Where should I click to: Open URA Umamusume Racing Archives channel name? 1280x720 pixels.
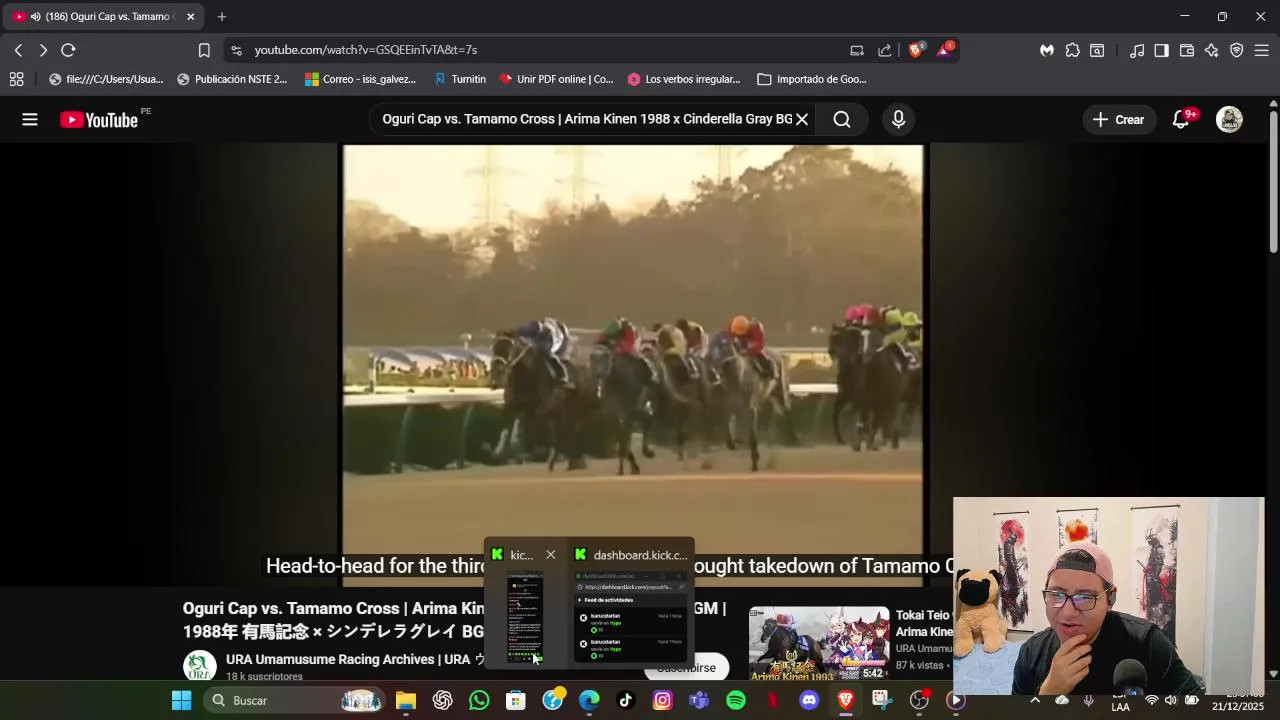coord(355,659)
